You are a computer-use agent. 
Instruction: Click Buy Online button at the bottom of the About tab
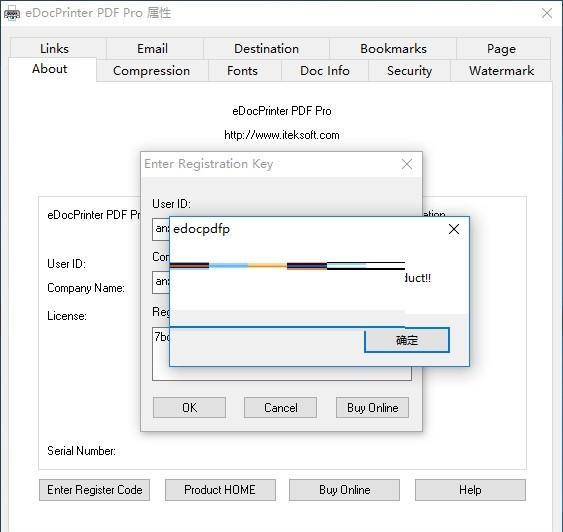click(x=344, y=490)
